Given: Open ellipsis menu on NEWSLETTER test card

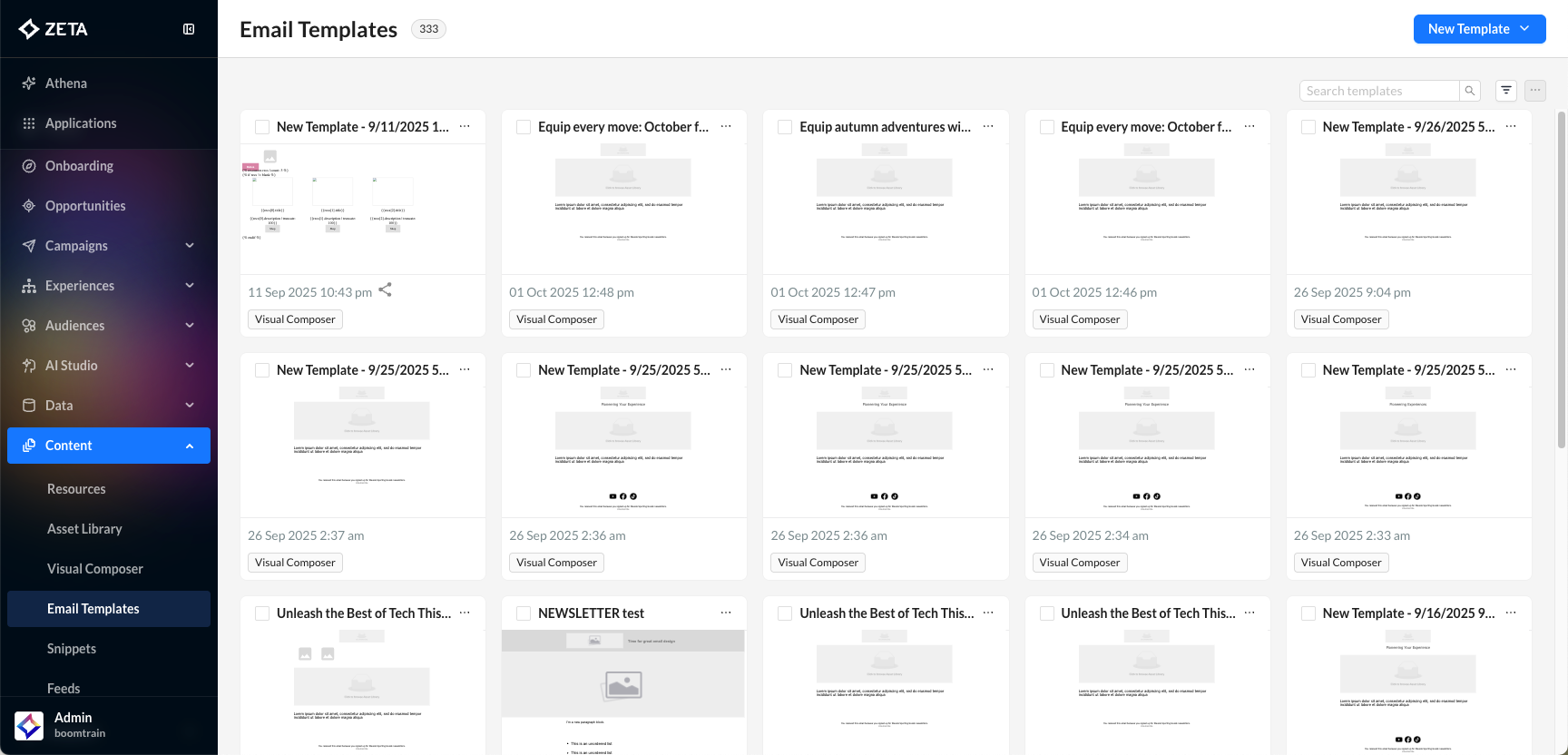Looking at the screenshot, I should [x=726, y=613].
